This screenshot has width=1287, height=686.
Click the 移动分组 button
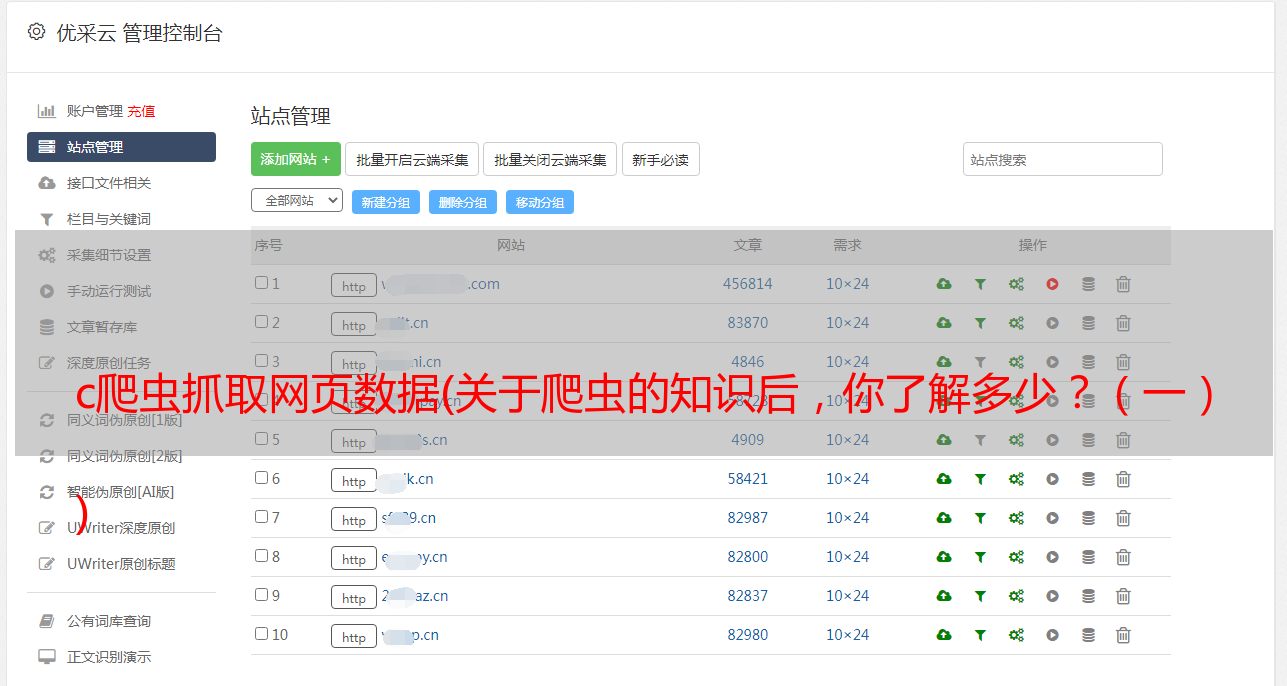[540, 202]
